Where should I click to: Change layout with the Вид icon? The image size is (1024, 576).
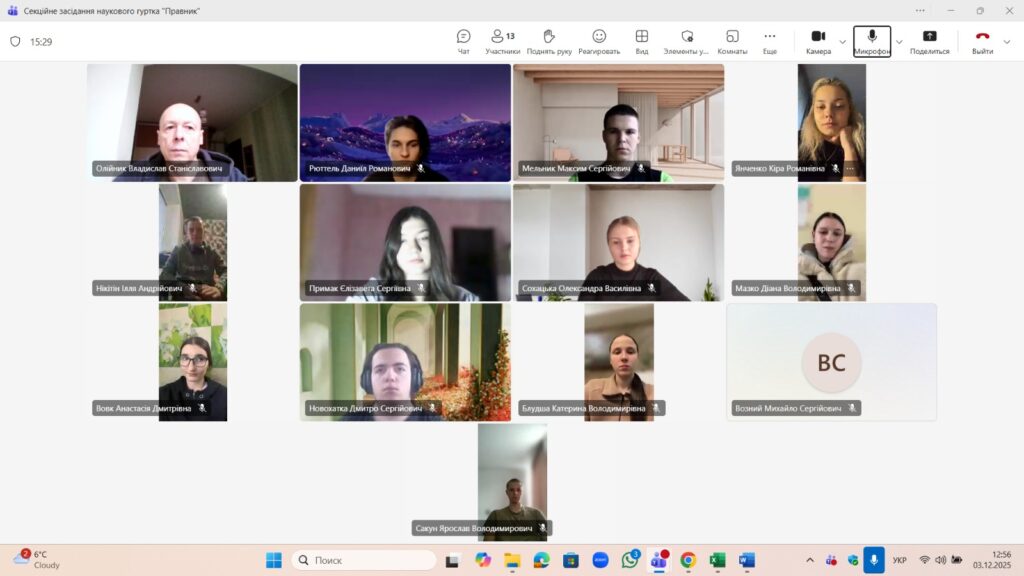pyautogui.click(x=642, y=41)
